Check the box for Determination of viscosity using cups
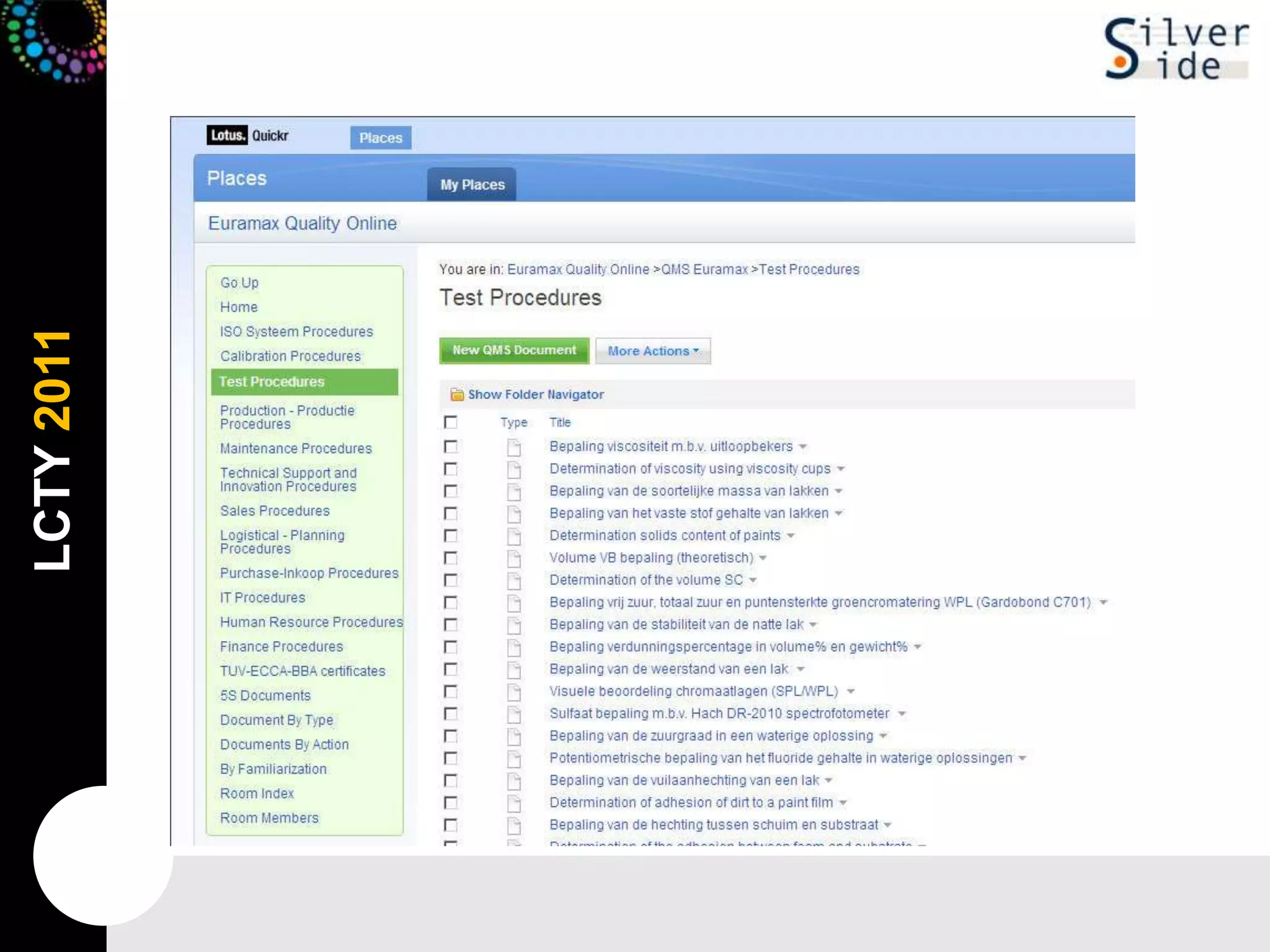Viewport: 1270px width, 952px height. coord(451,469)
